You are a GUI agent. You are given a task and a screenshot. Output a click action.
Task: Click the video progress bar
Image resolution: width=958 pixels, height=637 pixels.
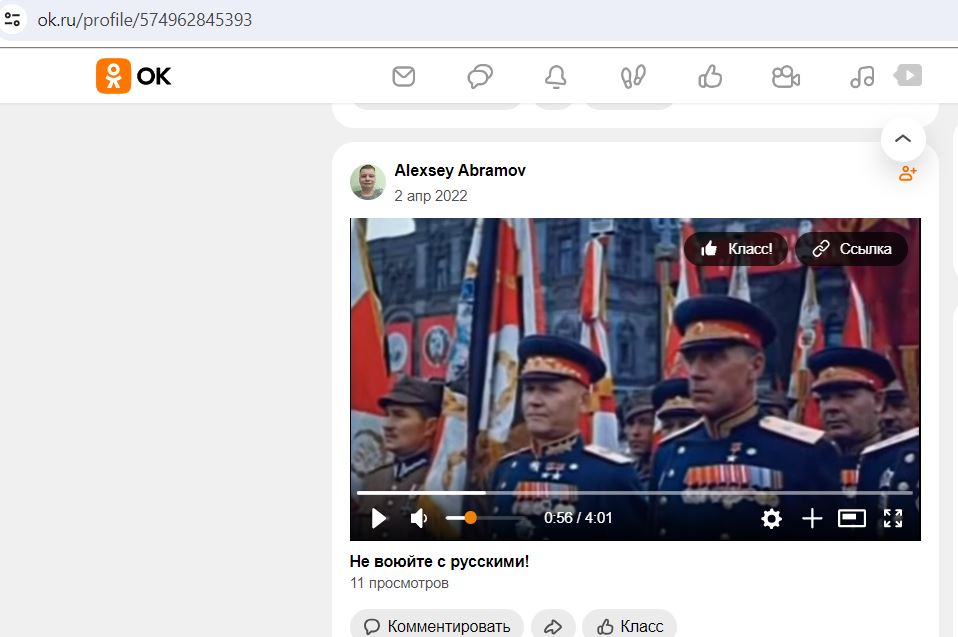coord(635,492)
